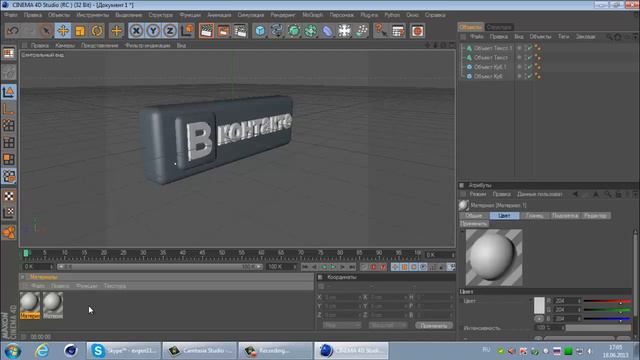640x360 pixels.
Task: Click the white color swatch in Цвет
Action: [x=539, y=305]
